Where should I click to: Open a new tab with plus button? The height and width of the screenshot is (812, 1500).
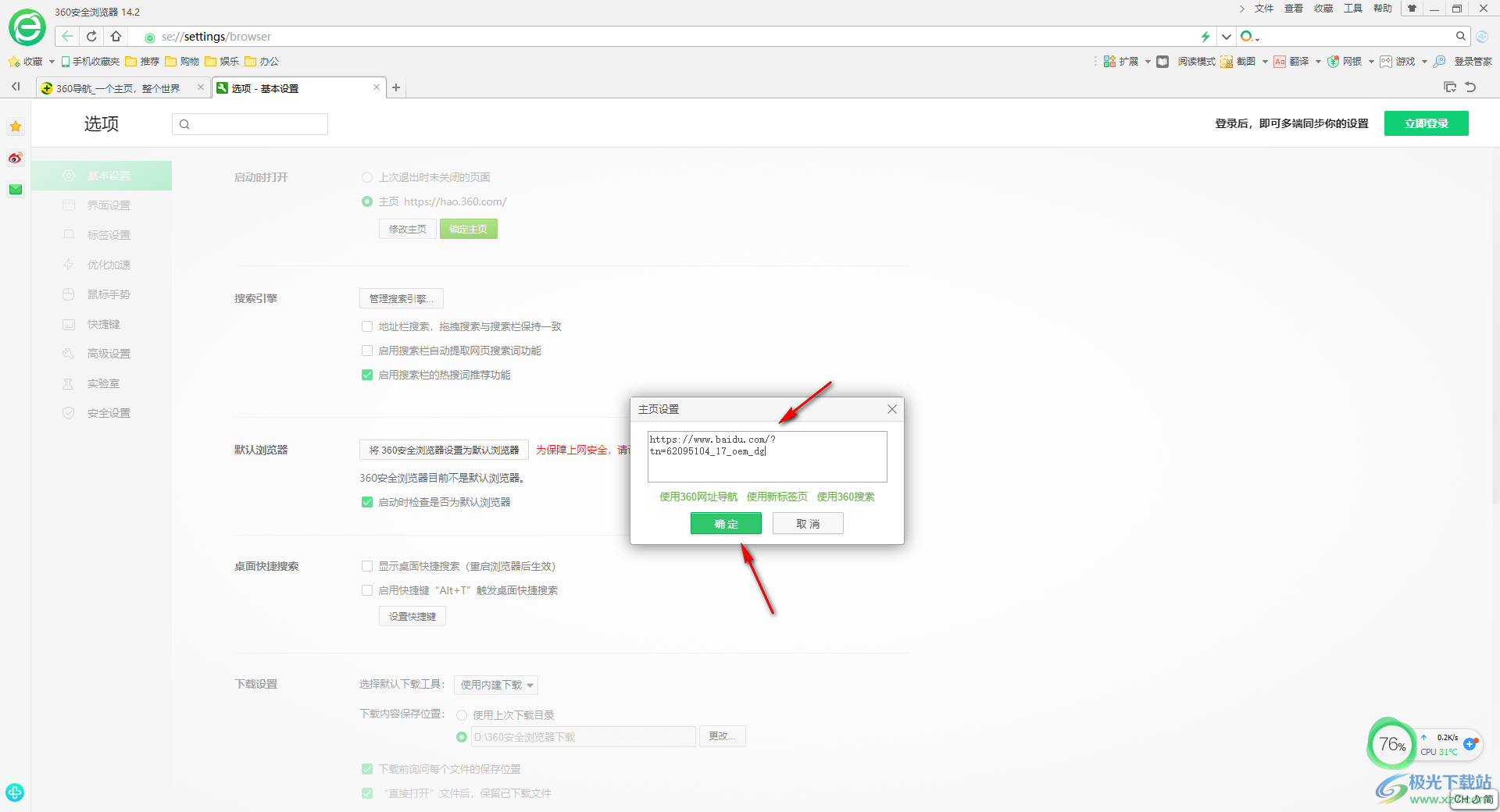[396, 87]
